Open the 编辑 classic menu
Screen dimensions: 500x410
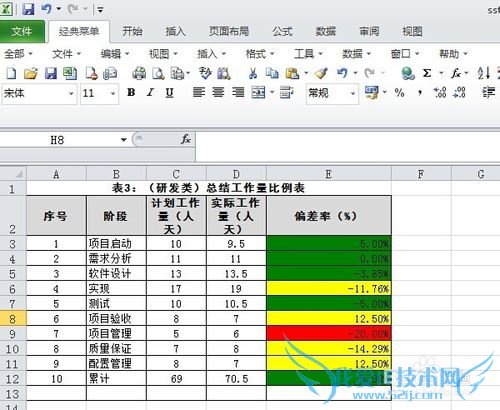pos(115,53)
